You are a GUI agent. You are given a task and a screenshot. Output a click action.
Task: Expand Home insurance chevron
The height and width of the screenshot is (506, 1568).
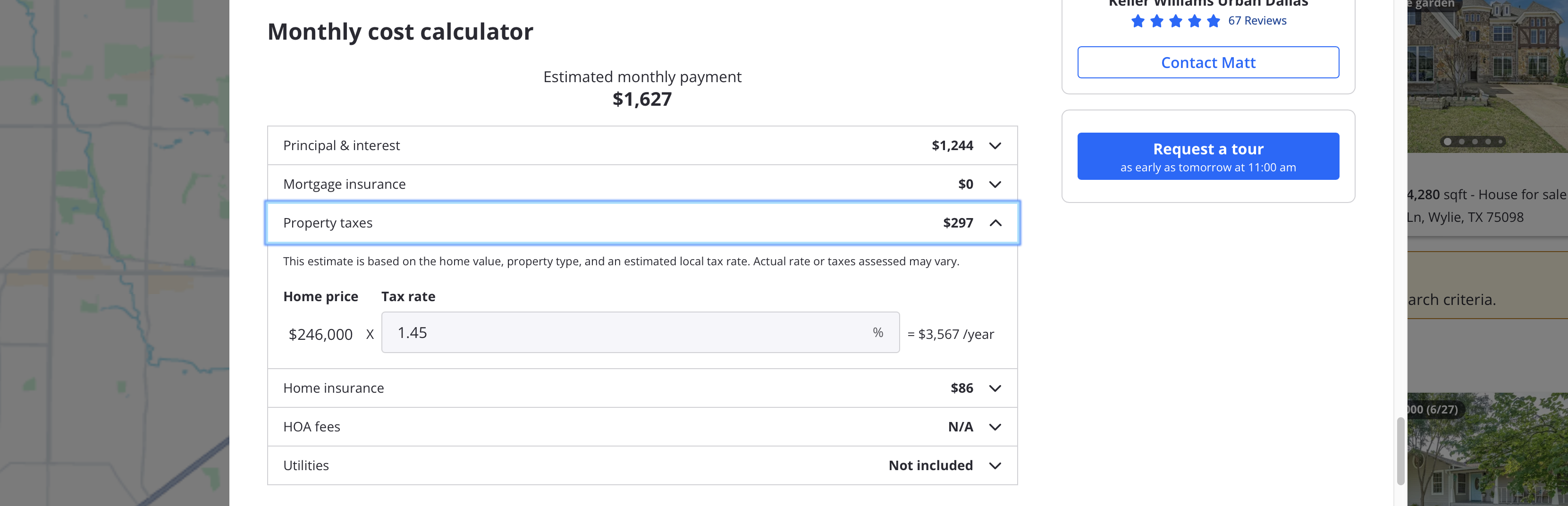[x=995, y=388]
